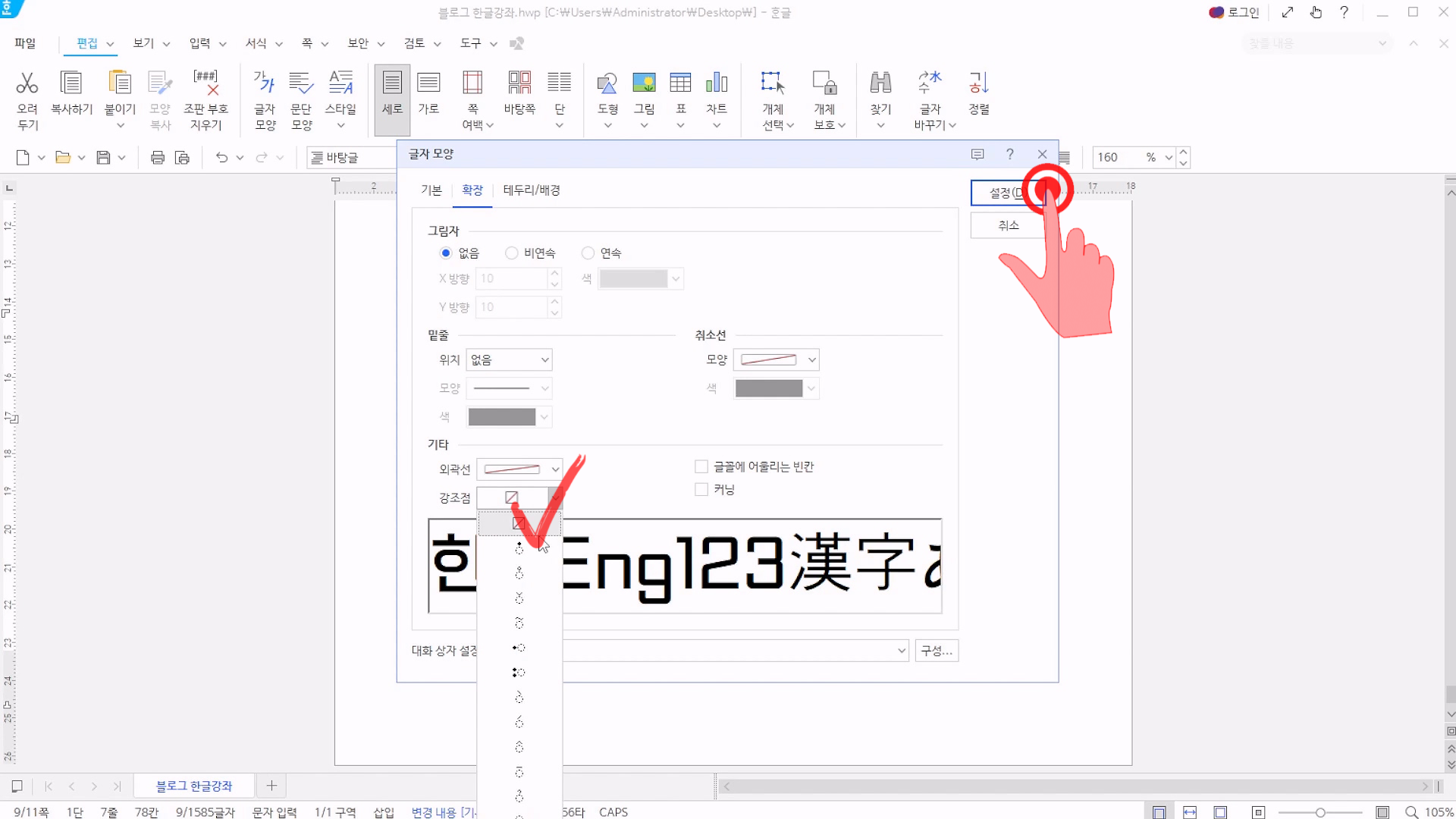This screenshot has height=819, width=1456.
Task: Click the 찾기 (find) binoculars icon
Action: coord(880,83)
